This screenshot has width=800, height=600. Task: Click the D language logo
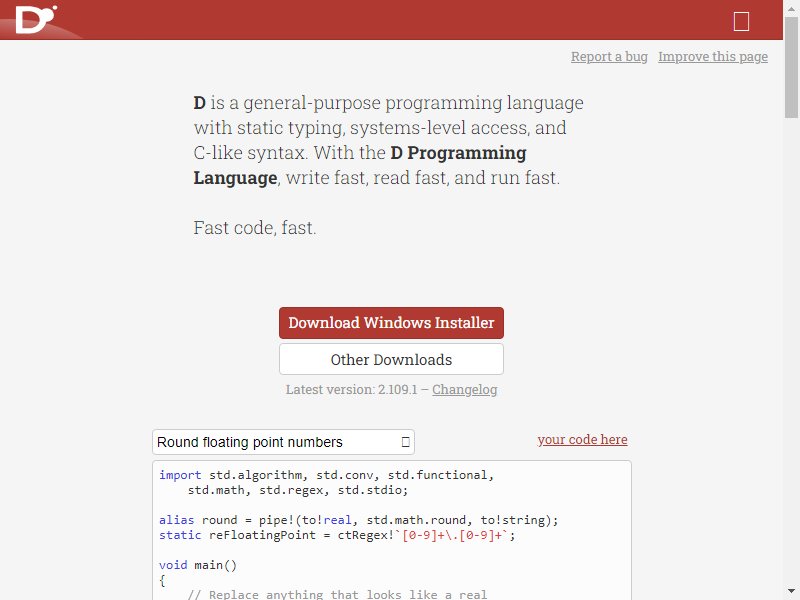pyautogui.click(x=36, y=19)
